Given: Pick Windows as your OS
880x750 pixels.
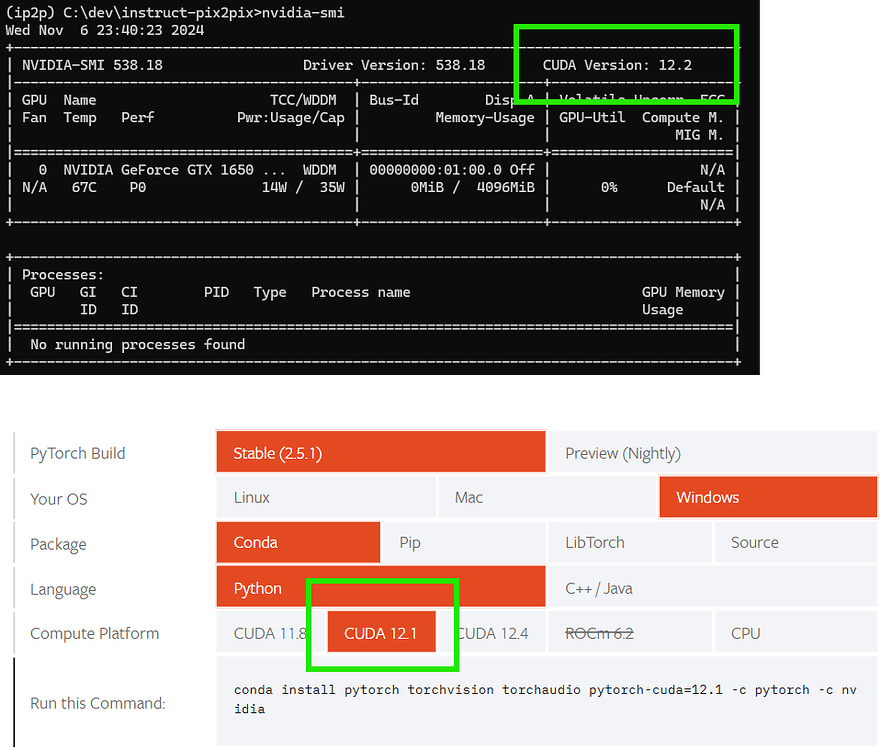Looking at the screenshot, I should tap(768, 497).
